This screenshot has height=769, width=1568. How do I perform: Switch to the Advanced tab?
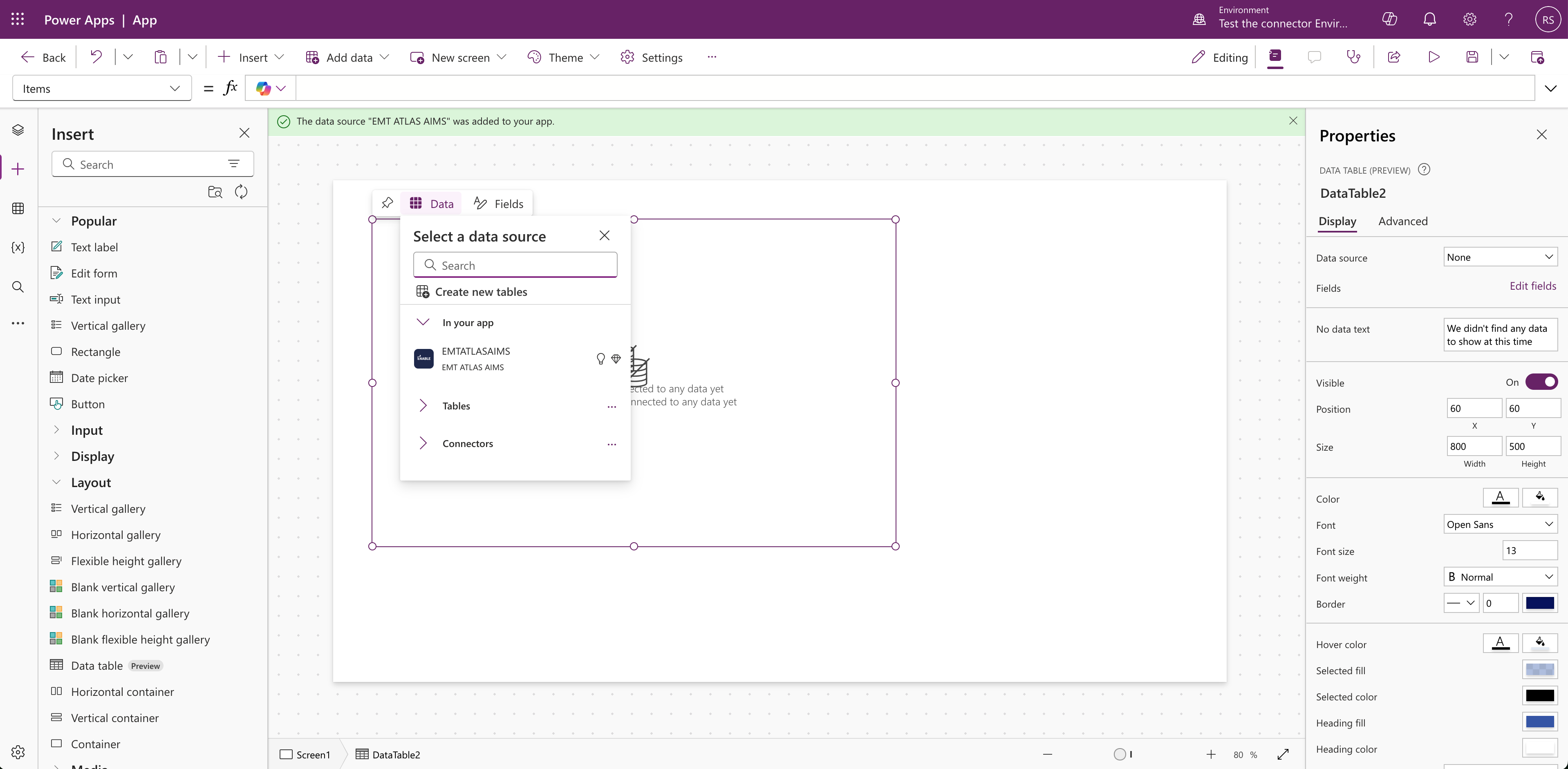1402,221
